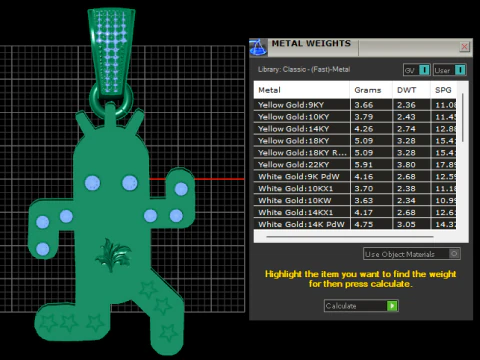Toggle Use Object Materials option
Viewport: 480px width, 360px height.
pos(412,254)
